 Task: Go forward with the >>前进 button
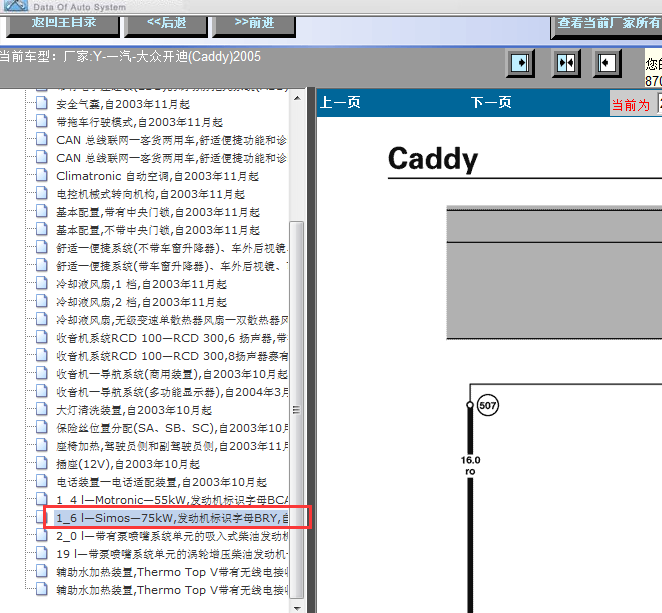(x=254, y=25)
